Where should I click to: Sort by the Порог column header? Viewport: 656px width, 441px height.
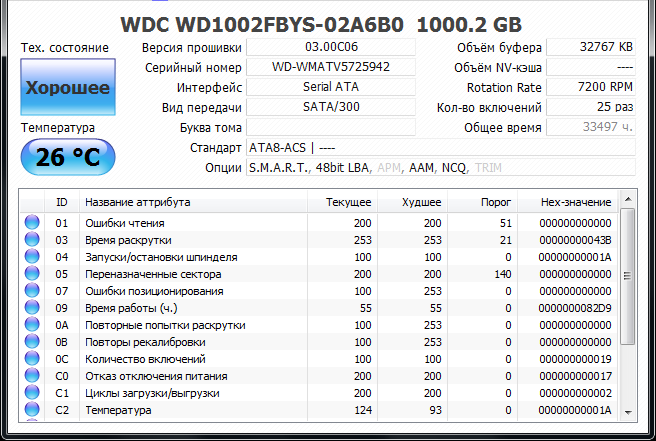coord(482,202)
